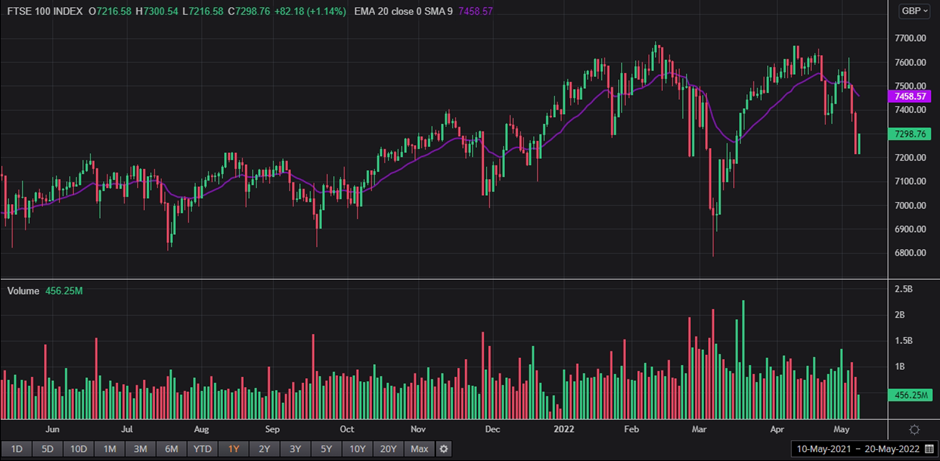Click the Volume pane label
This screenshot has height=461, width=940.
pyautogui.click(x=23, y=291)
